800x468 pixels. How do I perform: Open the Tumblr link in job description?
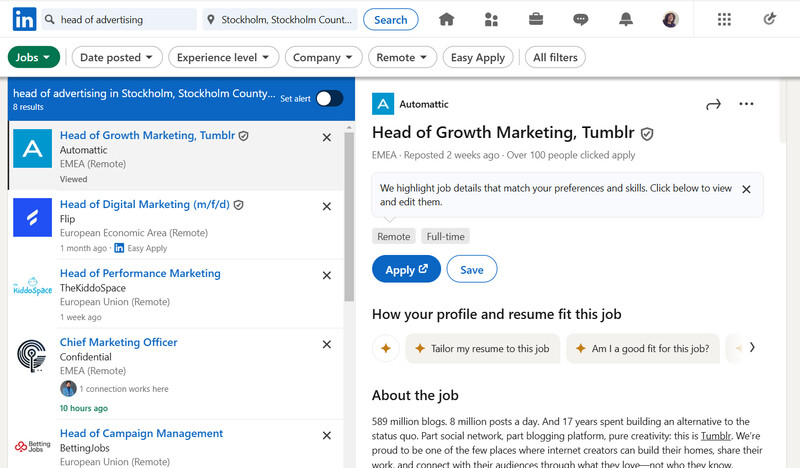point(715,436)
